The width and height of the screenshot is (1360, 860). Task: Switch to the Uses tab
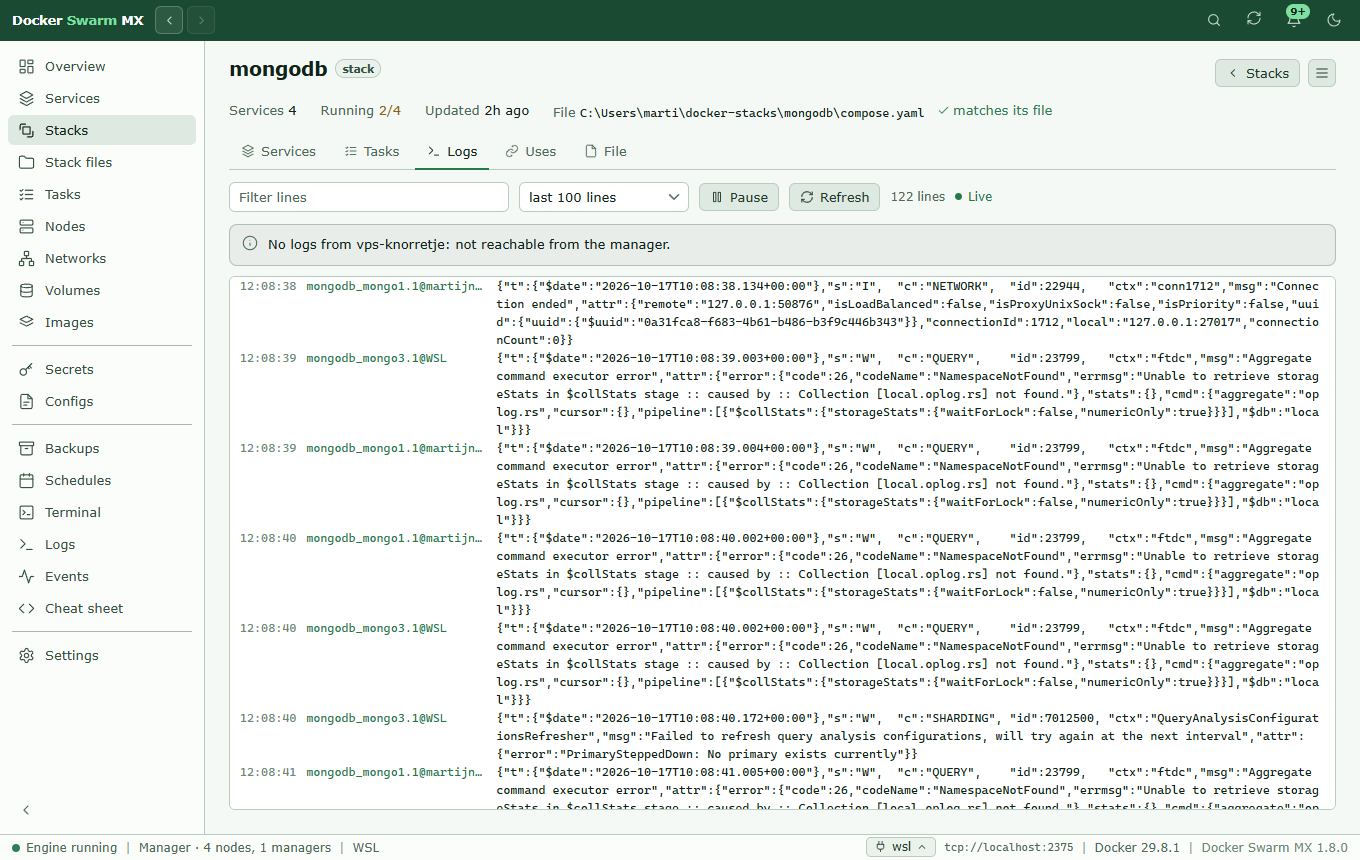[x=530, y=151]
